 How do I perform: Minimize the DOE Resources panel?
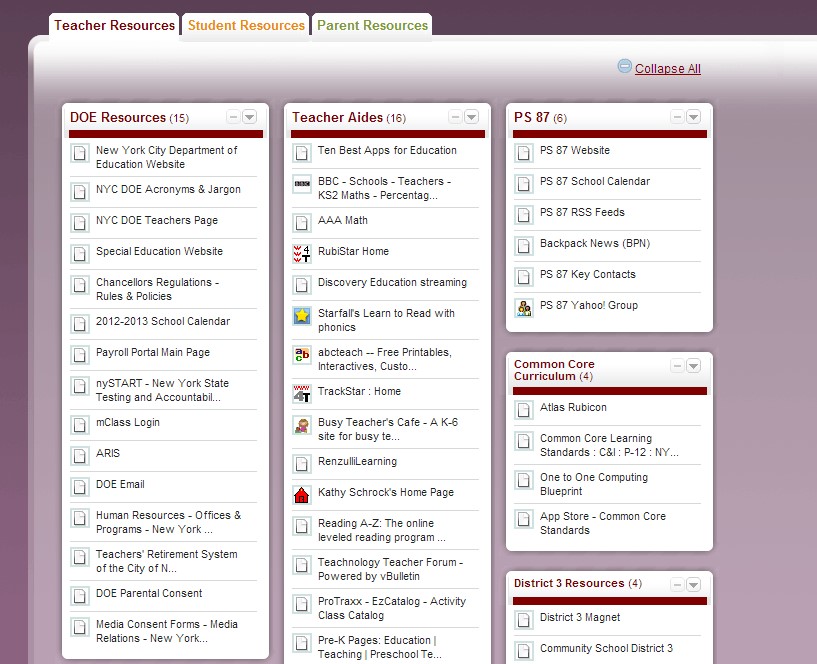[x=233, y=117]
